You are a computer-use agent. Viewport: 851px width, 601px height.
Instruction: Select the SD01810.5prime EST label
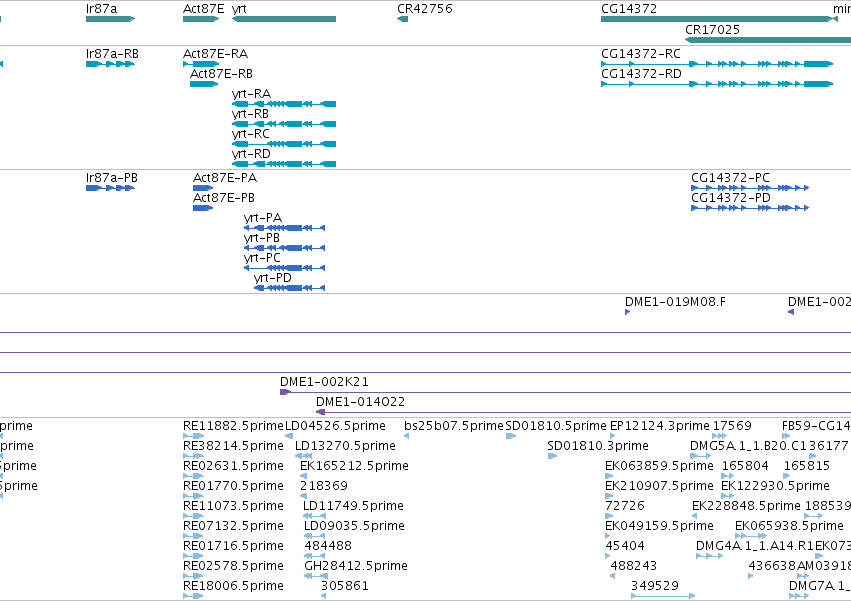(x=556, y=426)
